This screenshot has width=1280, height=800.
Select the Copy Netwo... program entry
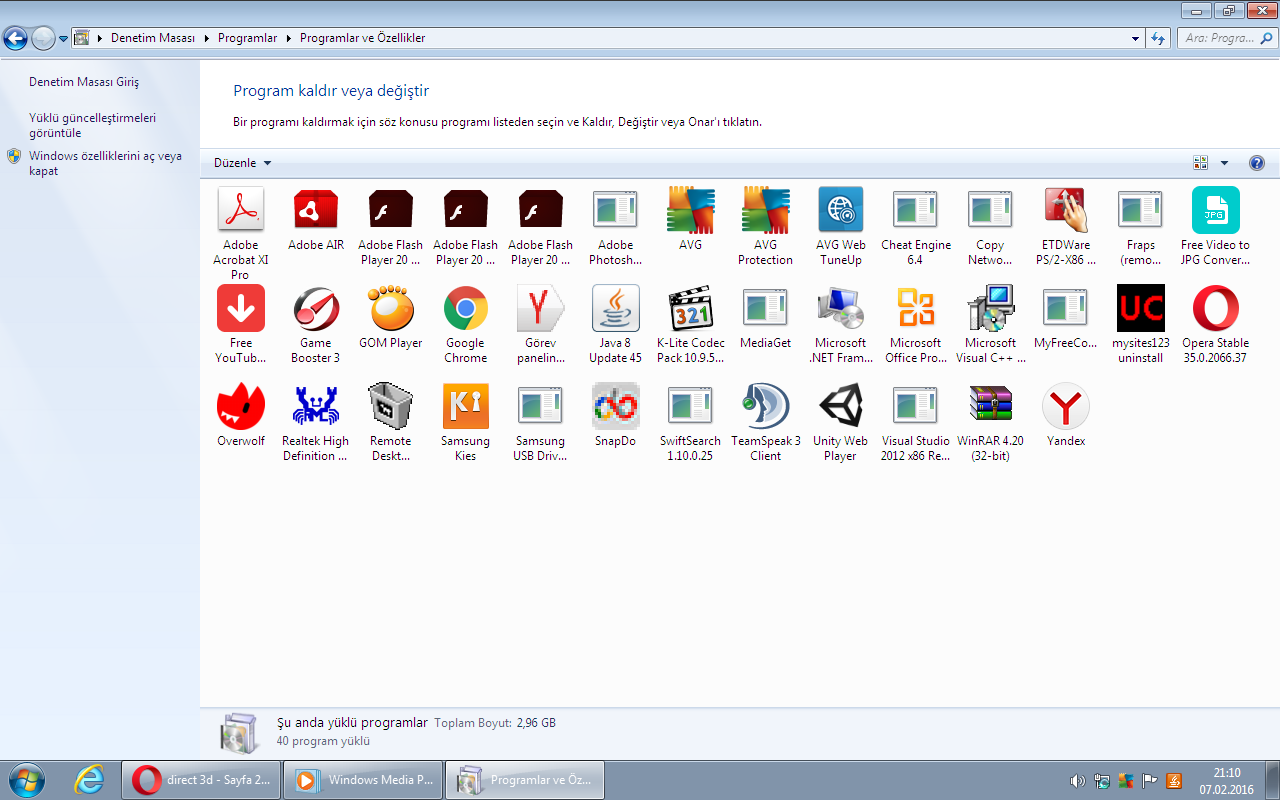coord(991,226)
